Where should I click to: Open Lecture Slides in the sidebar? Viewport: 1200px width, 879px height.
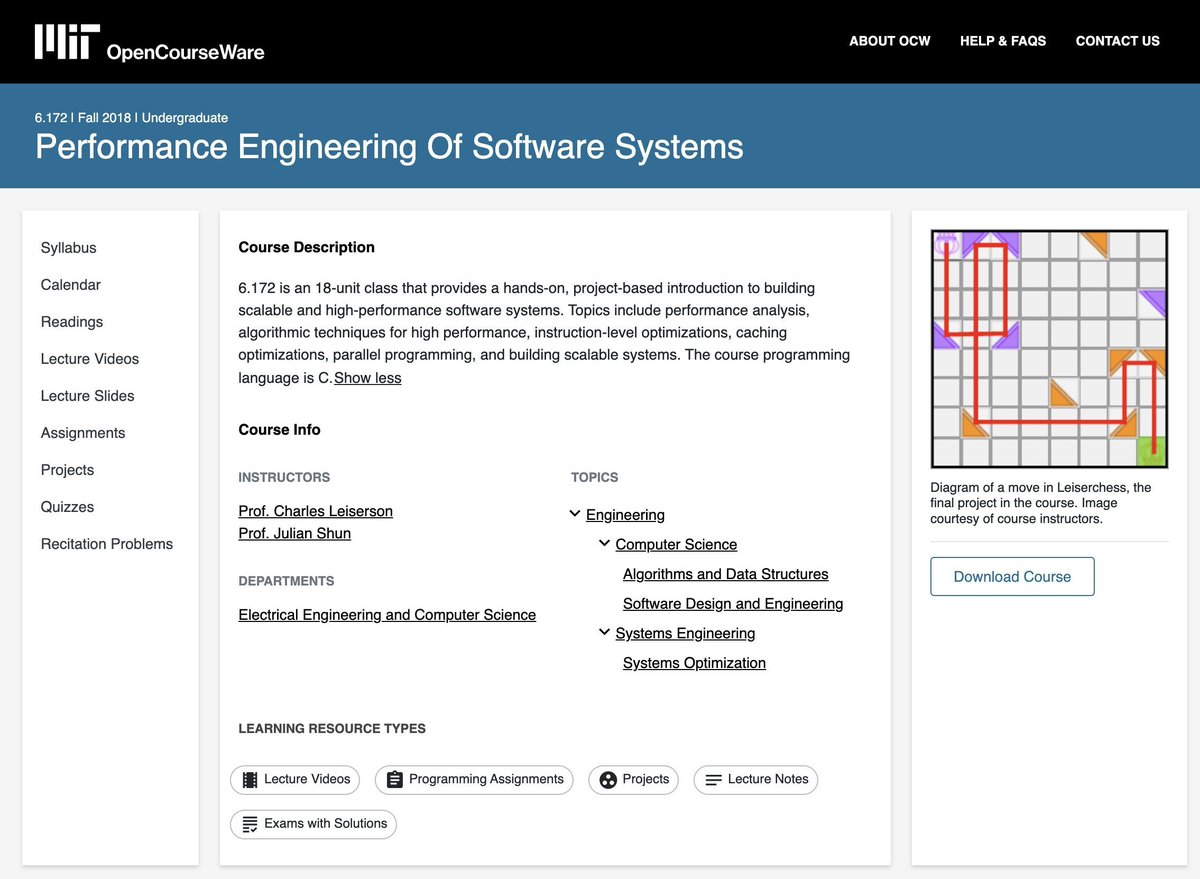pyautogui.click(x=88, y=396)
